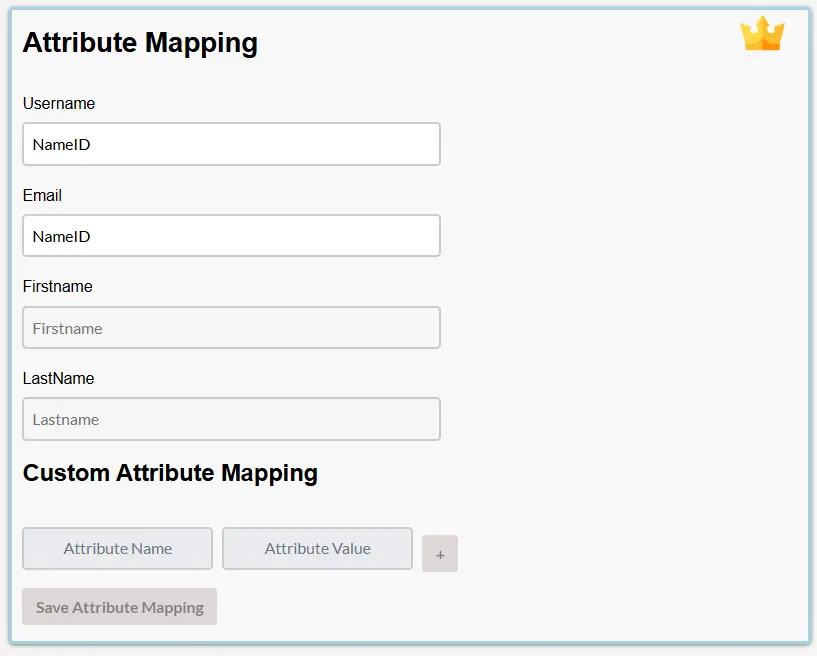Select the Attribute Value field
817x656 pixels.
point(317,549)
